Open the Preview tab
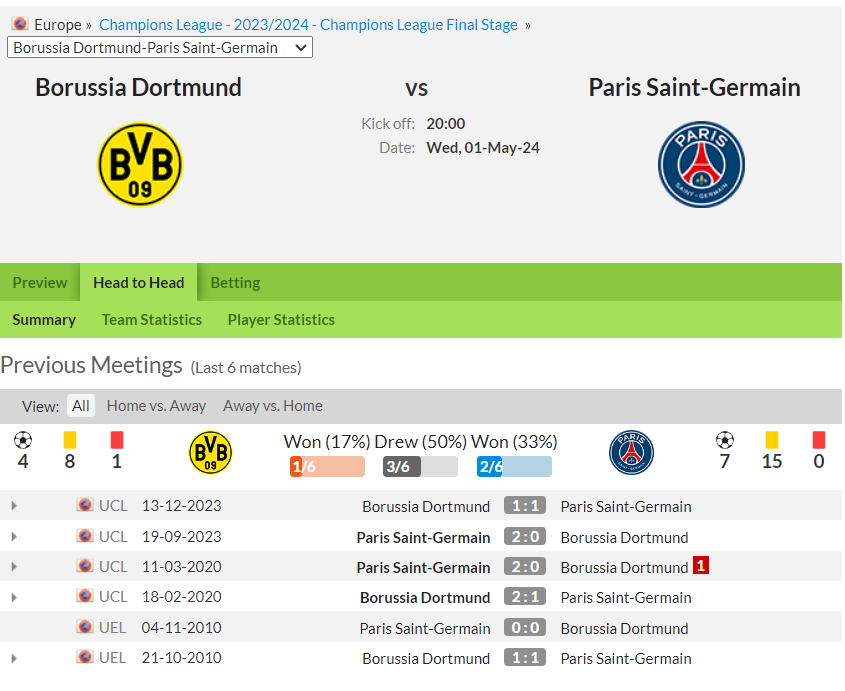The height and width of the screenshot is (691, 845). (x=40, y=282)
